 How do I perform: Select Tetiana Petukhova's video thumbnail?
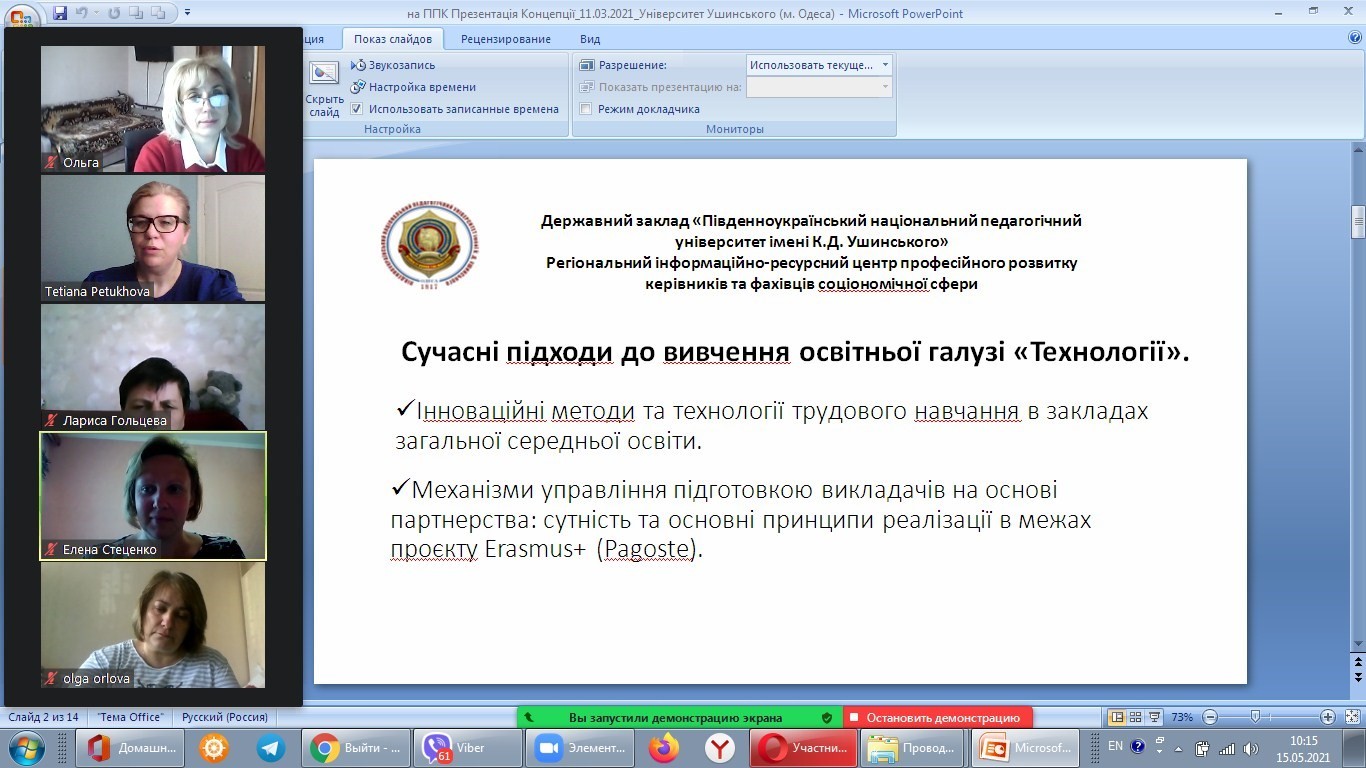153,239
